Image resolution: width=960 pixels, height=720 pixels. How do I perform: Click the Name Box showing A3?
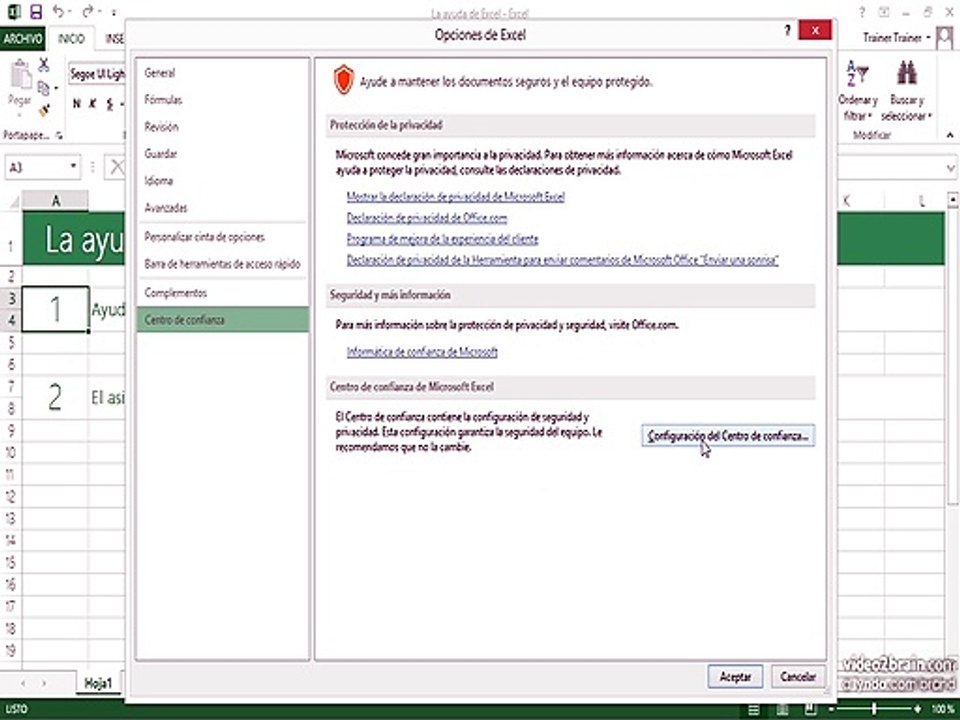tap(43, 167)
